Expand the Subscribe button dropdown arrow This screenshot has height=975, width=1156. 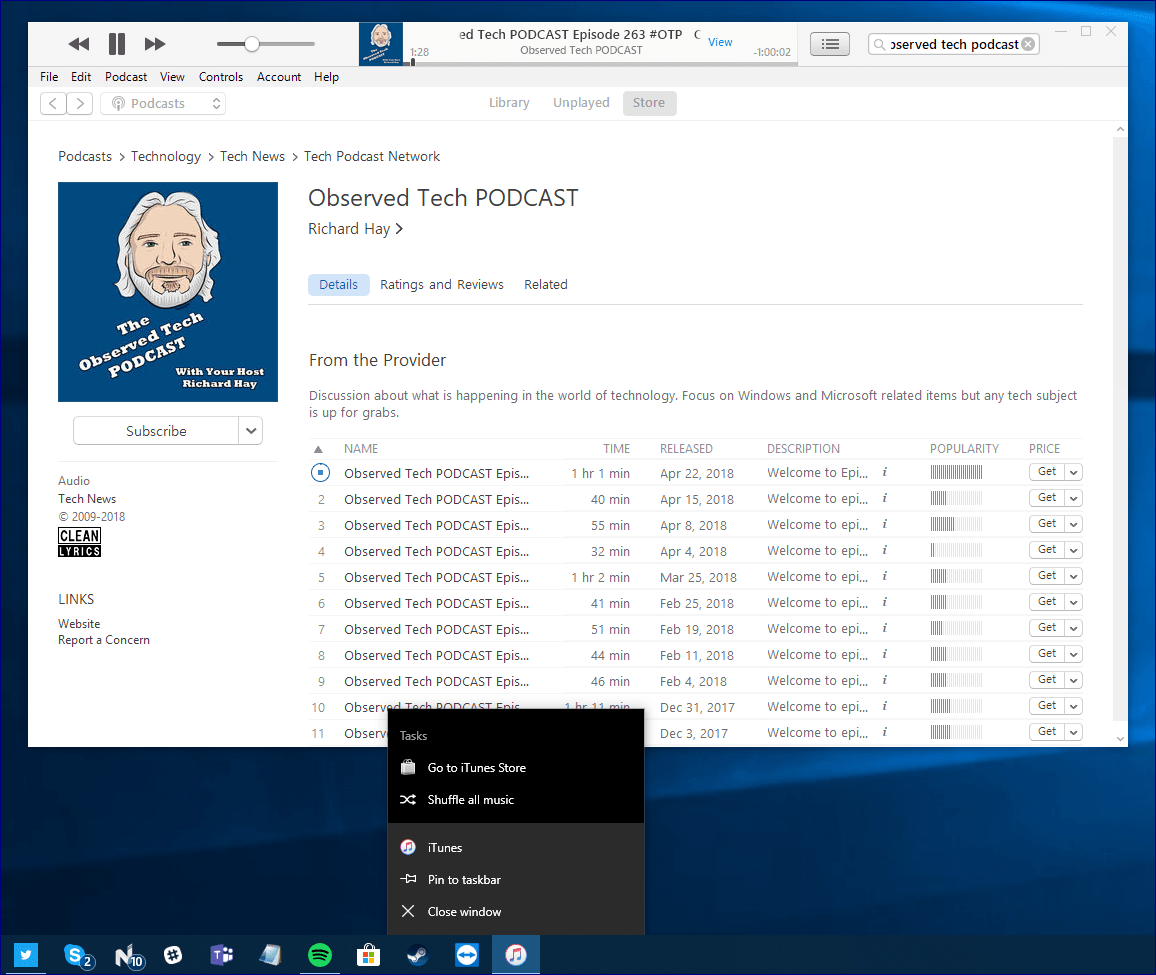click(x=251, y=431)
